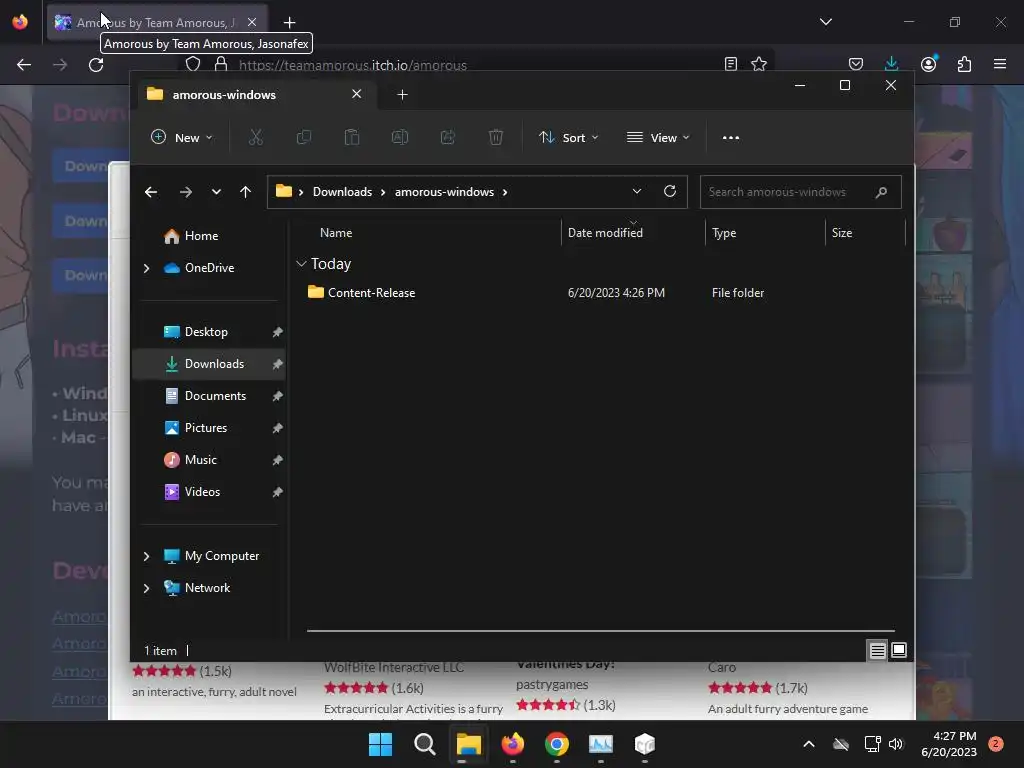Switch to details view layout icon
1024x768 pixels.
pyautogui.click(x=877, y=650)
